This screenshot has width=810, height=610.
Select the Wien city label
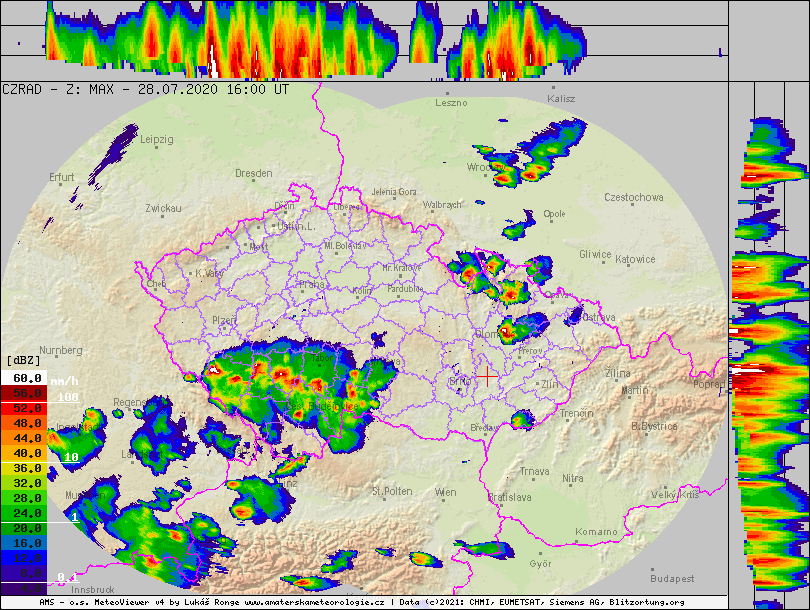click(x=445, y=492)
